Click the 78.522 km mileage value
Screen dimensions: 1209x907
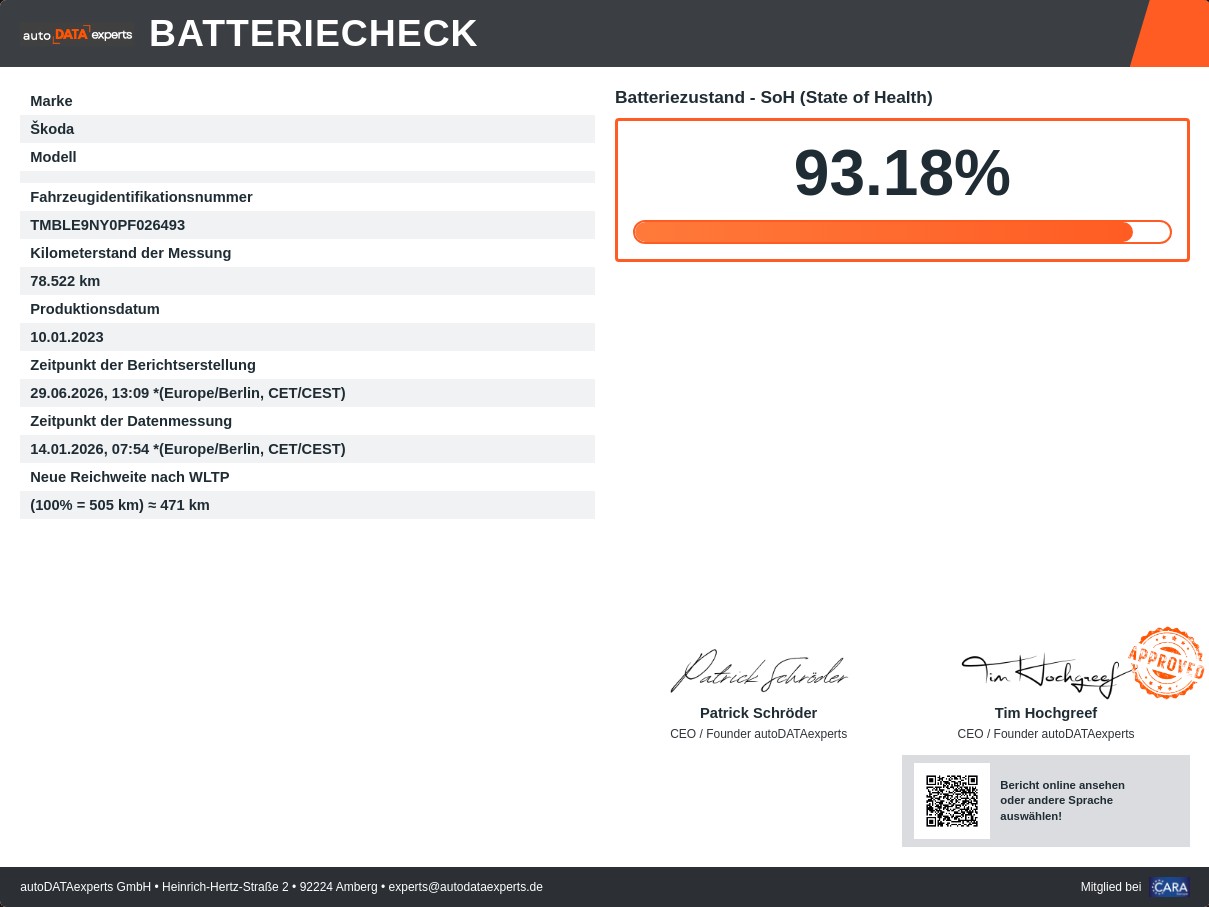[x=65, y=281]
